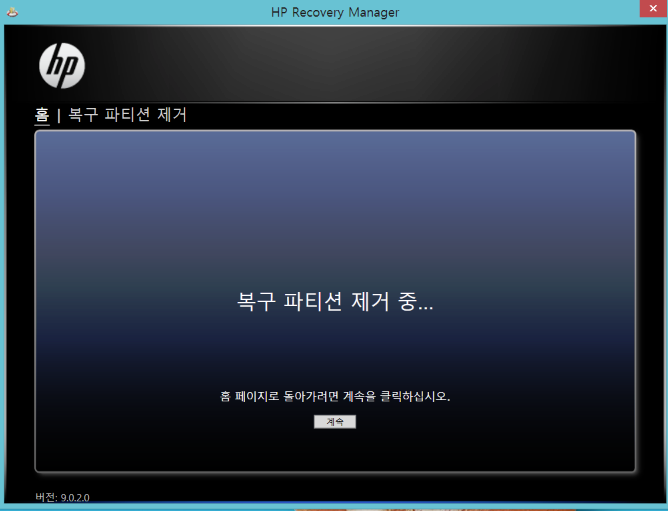
Task: Click the 버전: 9.0.2.0 version text
Action: pos(63,497)
